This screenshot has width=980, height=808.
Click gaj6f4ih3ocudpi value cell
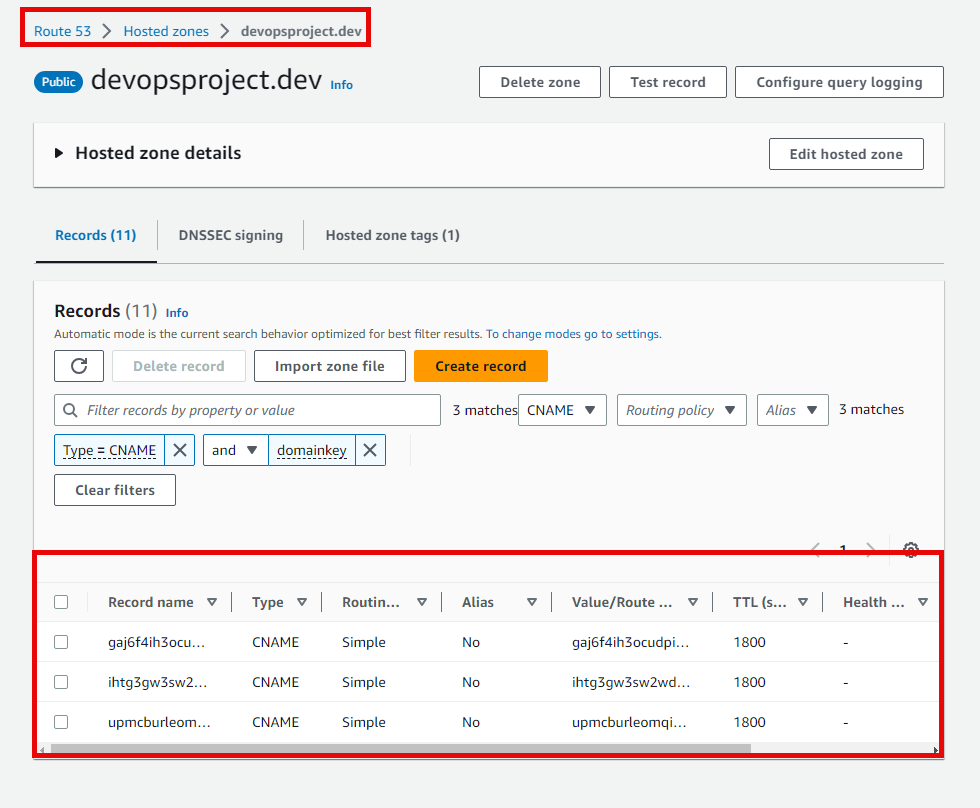pyautogui.click(x=631, y=642)
